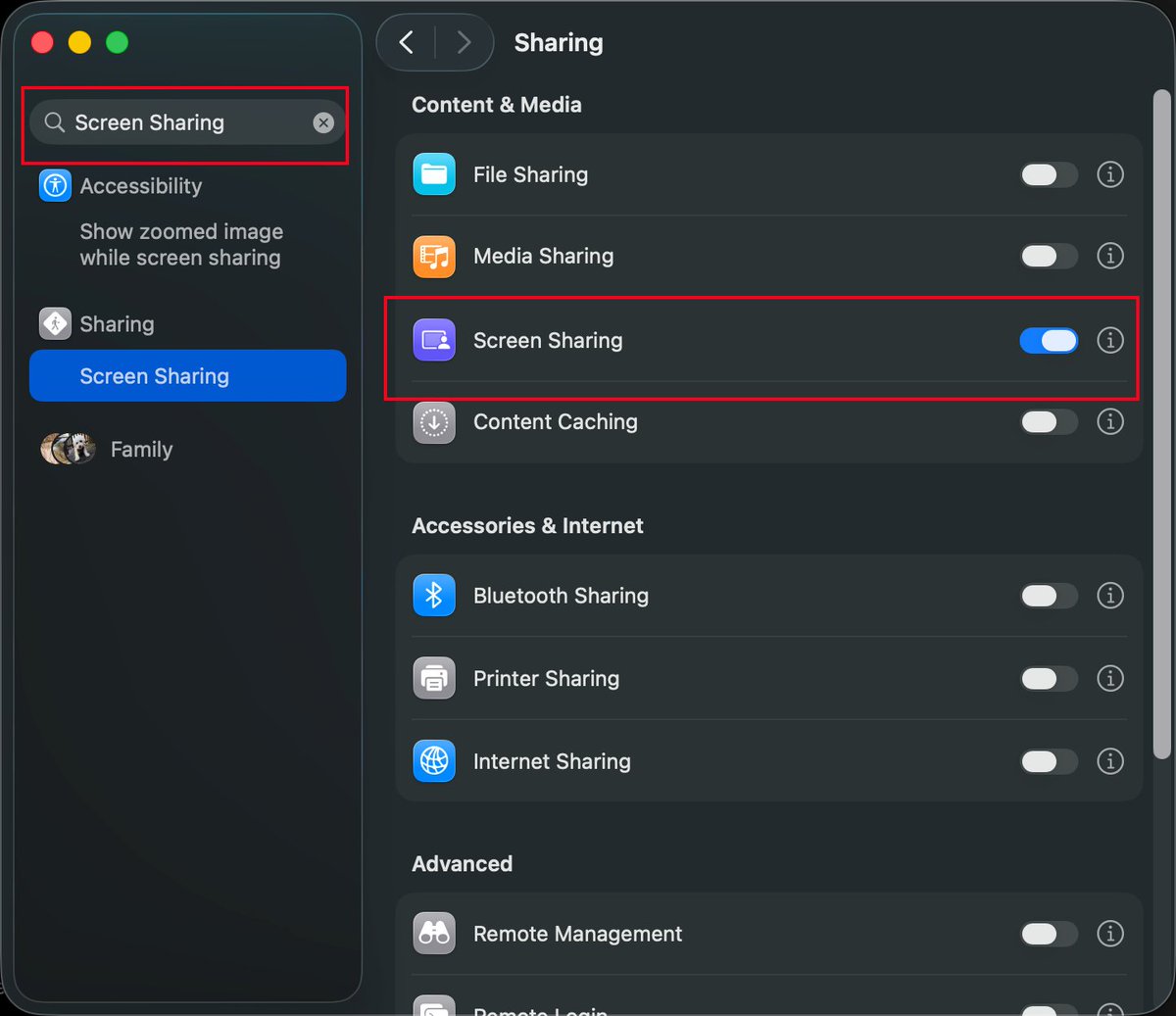Click the Content Caching label
Screen dimensions: 1176x1016
click(555, 421)
